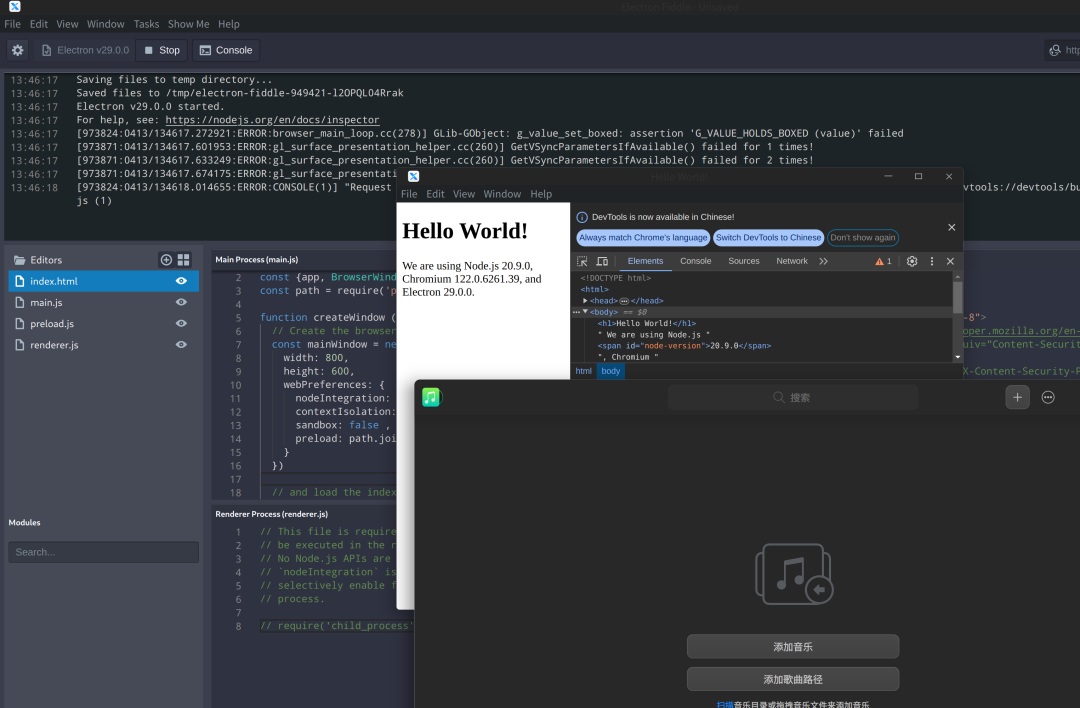The image size is (1080, 708).
Task: Click Always match Chrome's language button
Action: (x=643, y=238)
